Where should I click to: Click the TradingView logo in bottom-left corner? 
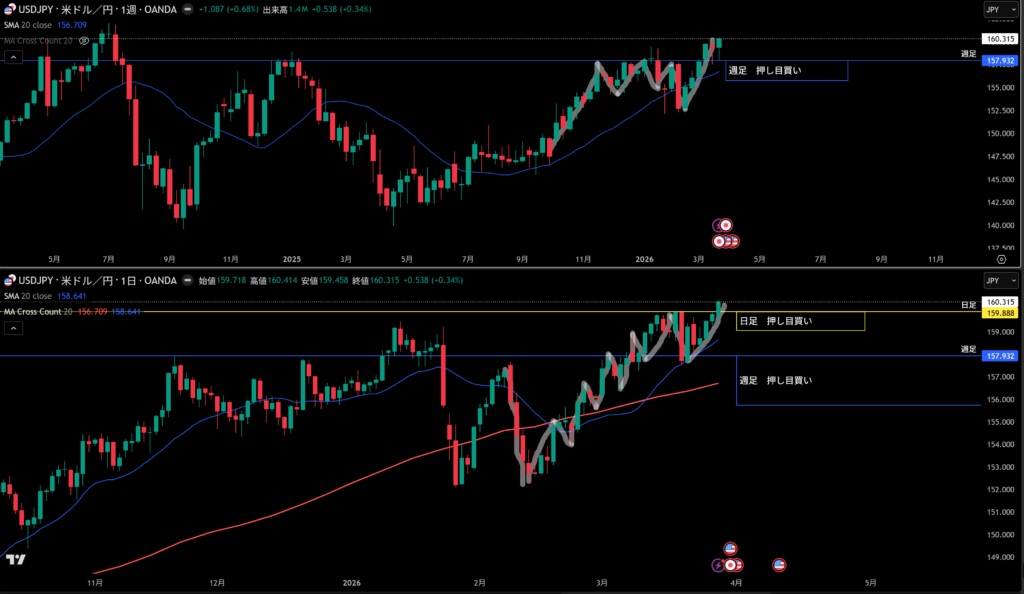pyautogui.click(x=15, y=560)
